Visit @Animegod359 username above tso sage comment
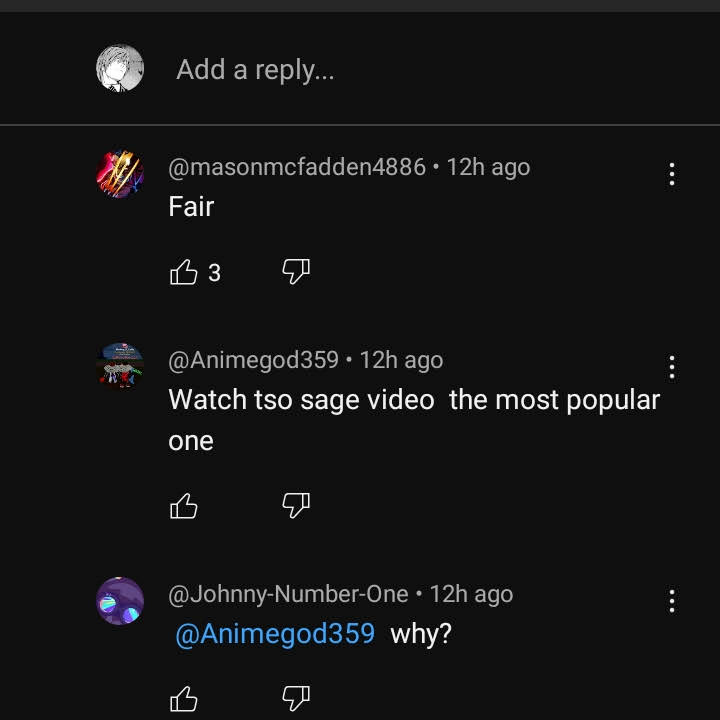 (x=253, y=360)
